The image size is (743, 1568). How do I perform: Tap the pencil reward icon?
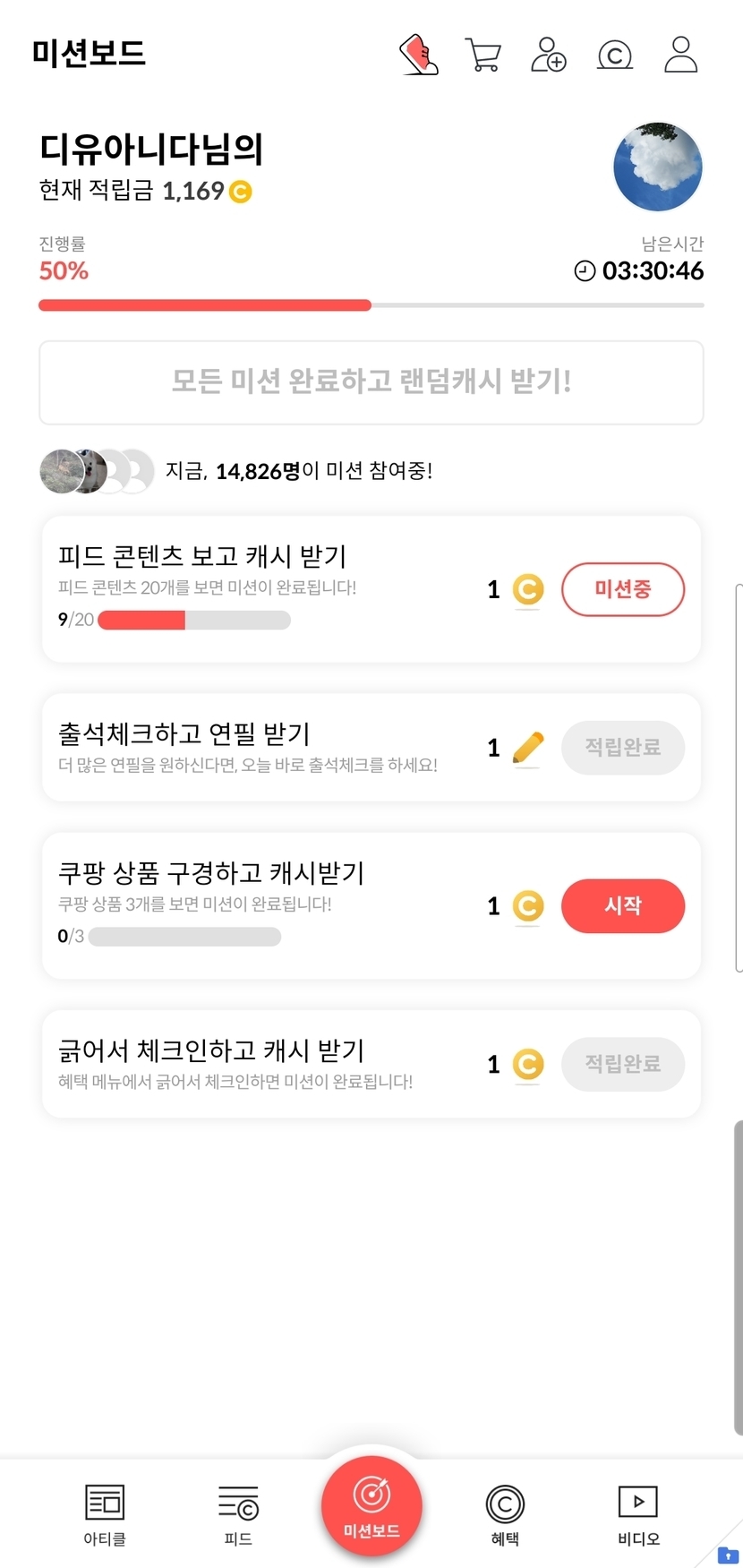tap(528, 748)
